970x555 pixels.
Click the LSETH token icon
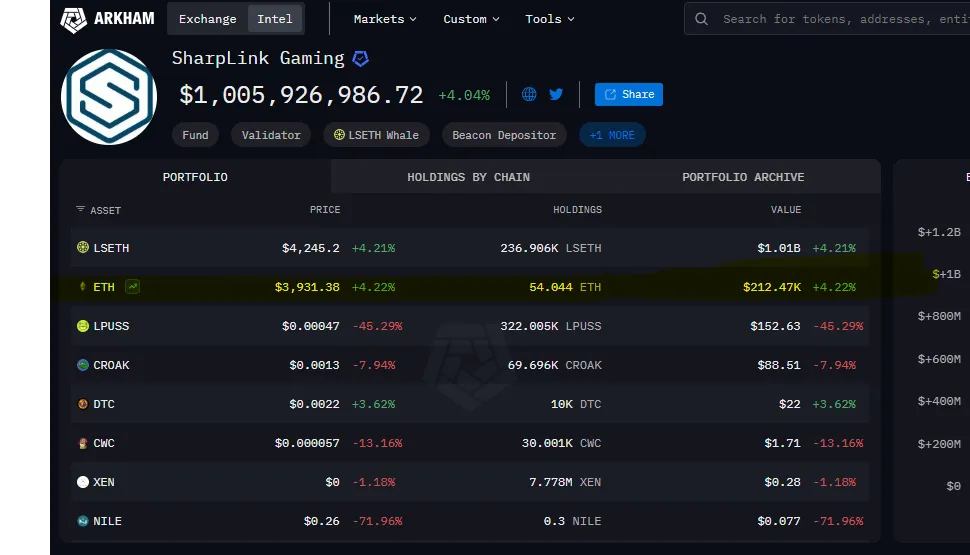83,248
